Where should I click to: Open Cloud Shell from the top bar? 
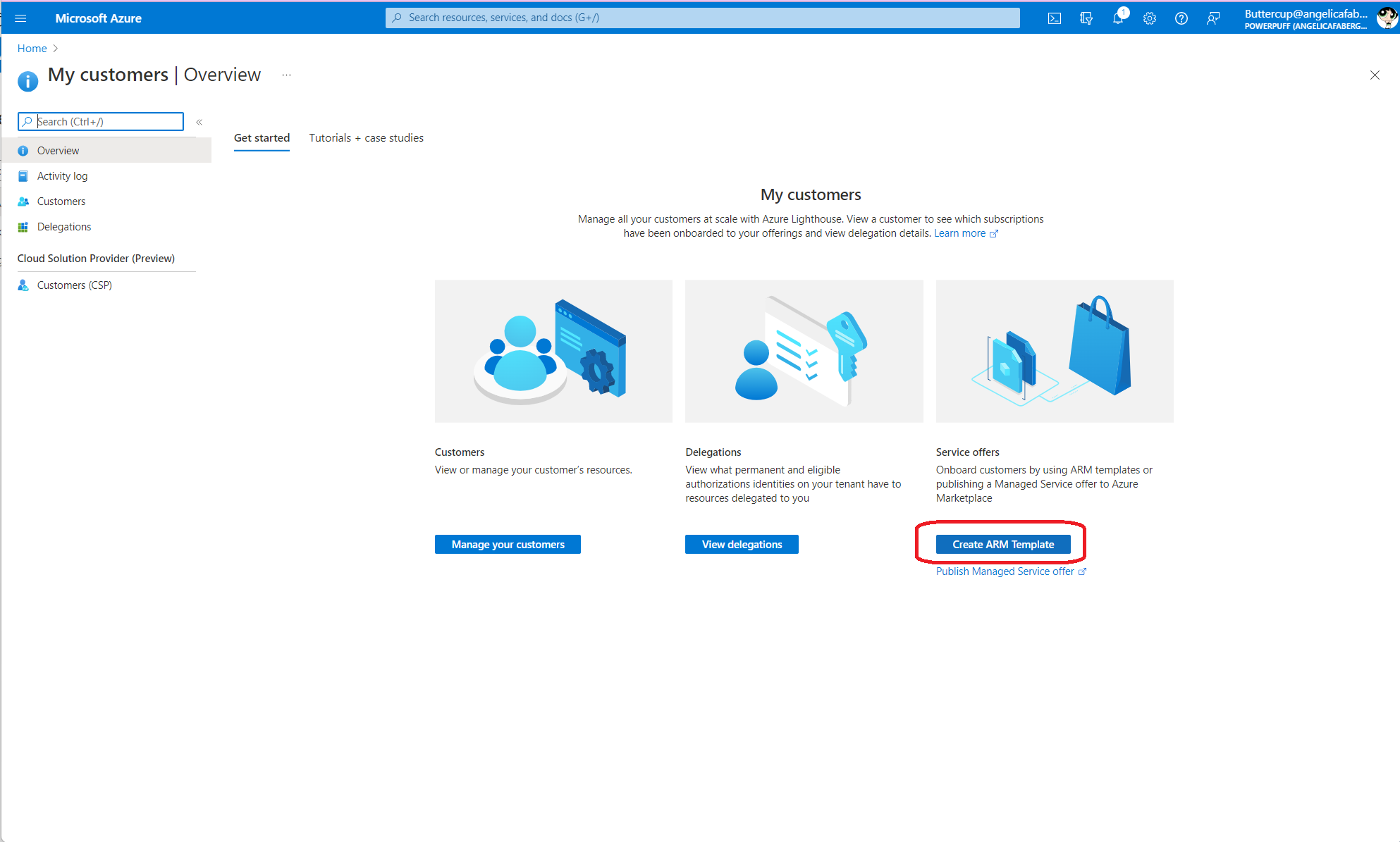click(x=1054, y=18)
